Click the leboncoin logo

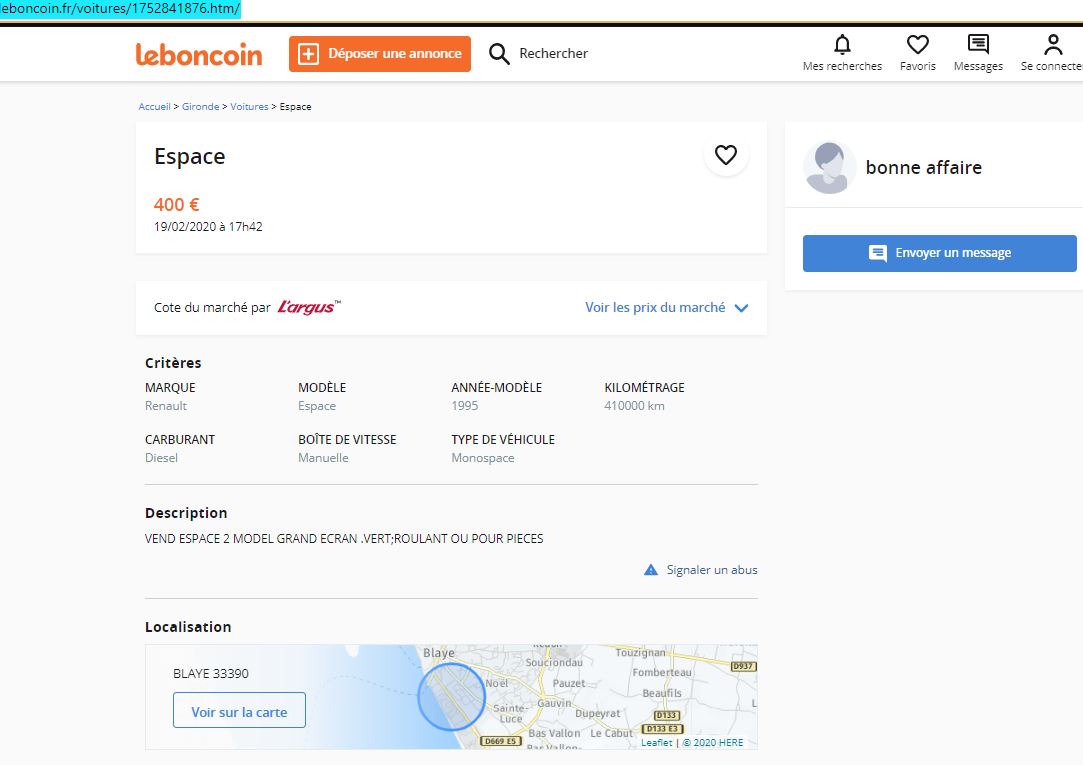(199, 54)
